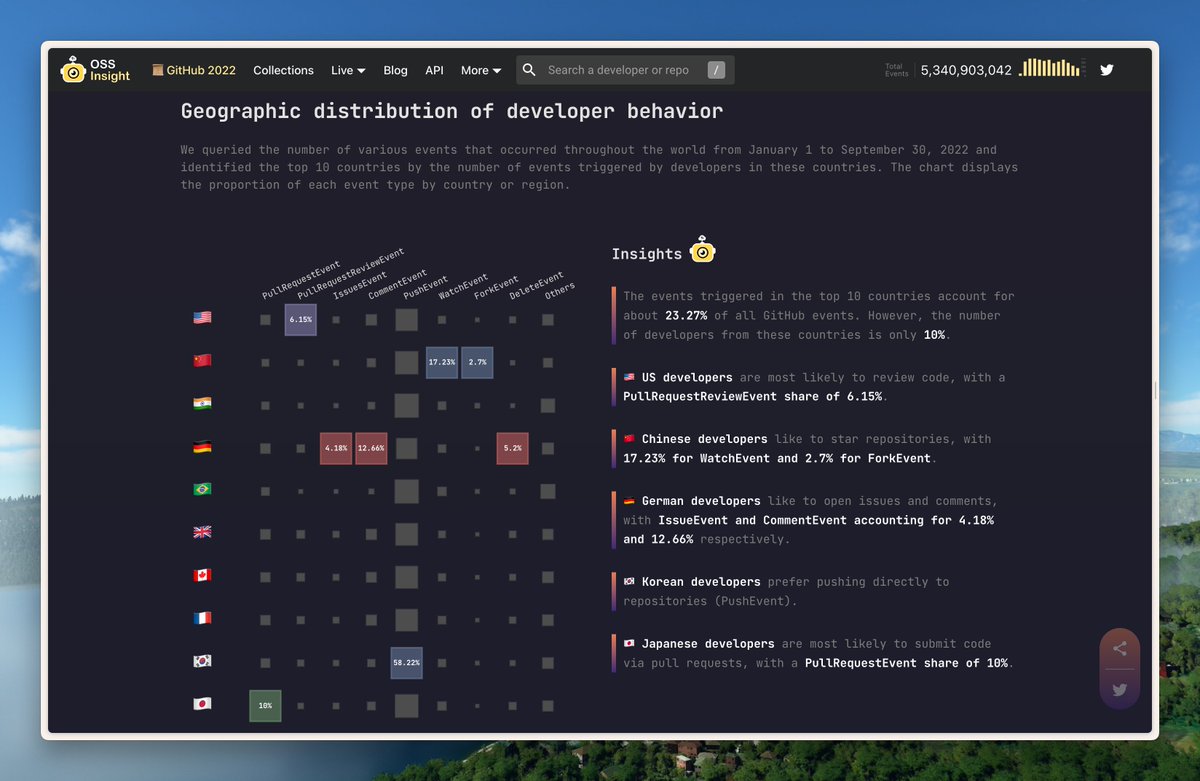Click the Japan flag in the chart
This screenshot has height=781, width=1200.
pyautogui.click(x=202, y=703)
